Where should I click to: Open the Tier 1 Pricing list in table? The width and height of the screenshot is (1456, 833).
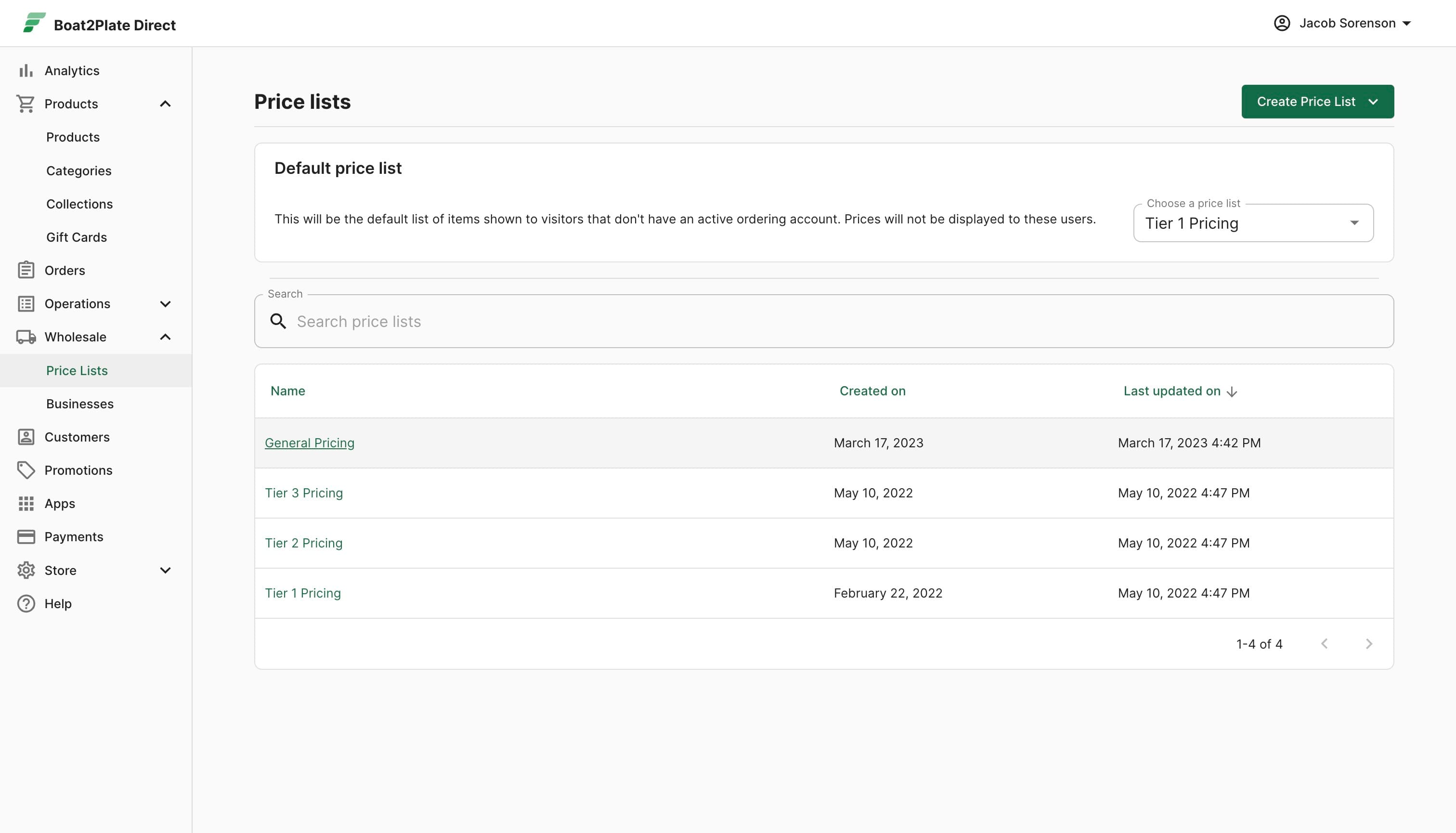pos(303,593)
